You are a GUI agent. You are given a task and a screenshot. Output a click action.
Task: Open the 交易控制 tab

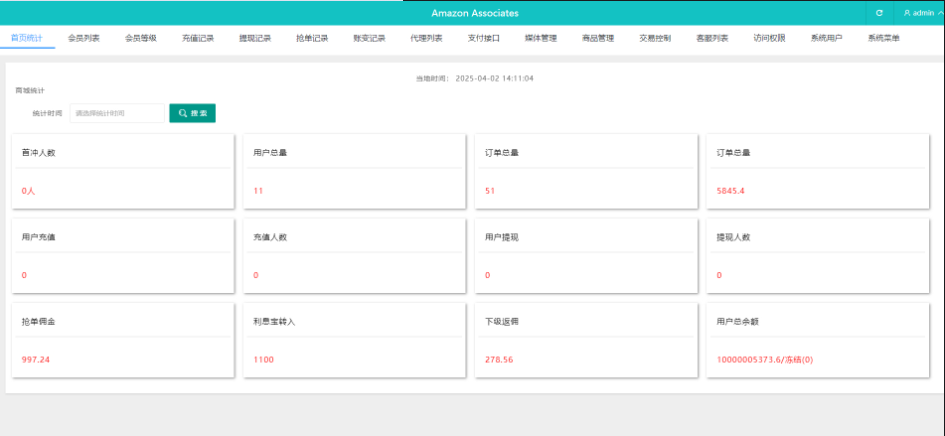point(655,38)
